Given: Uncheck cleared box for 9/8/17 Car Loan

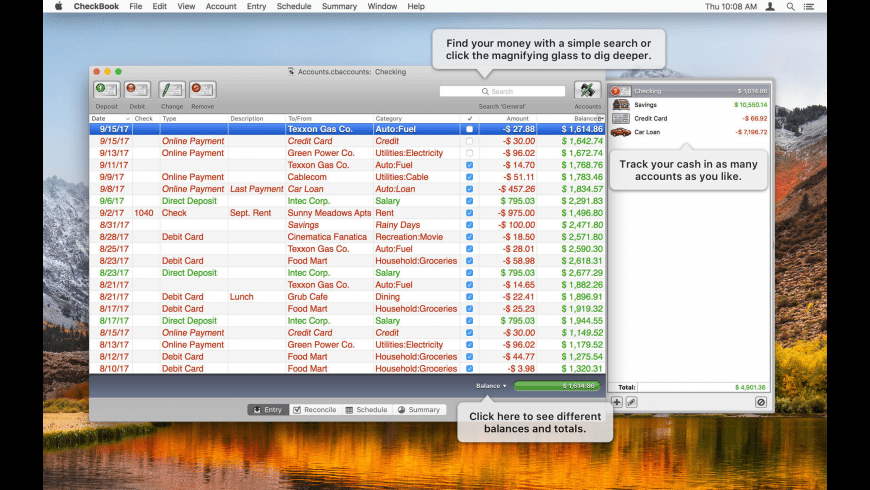Looking at the screenshot, I should pos(469,189).
